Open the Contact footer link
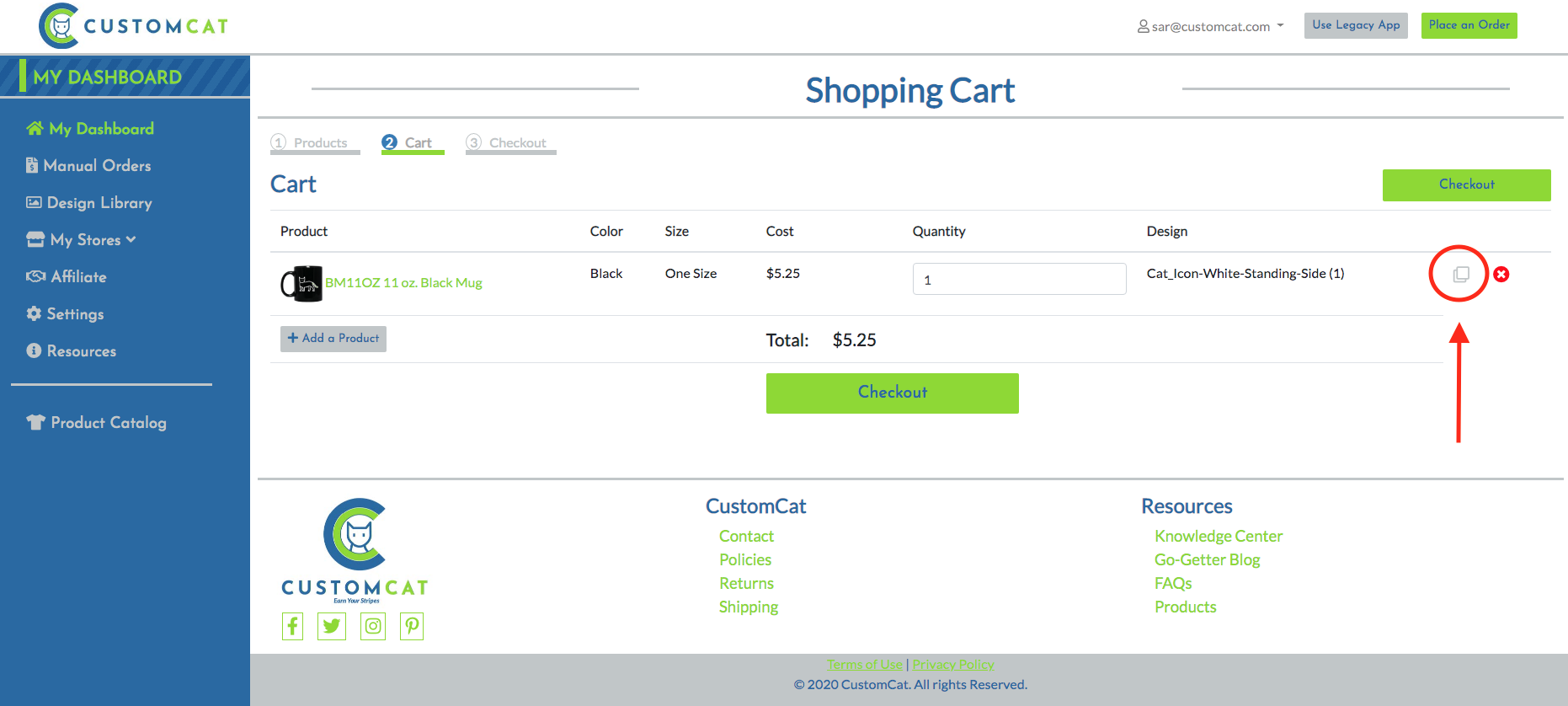The height and width of the screenshot is (706, 1568). [746, 537]
